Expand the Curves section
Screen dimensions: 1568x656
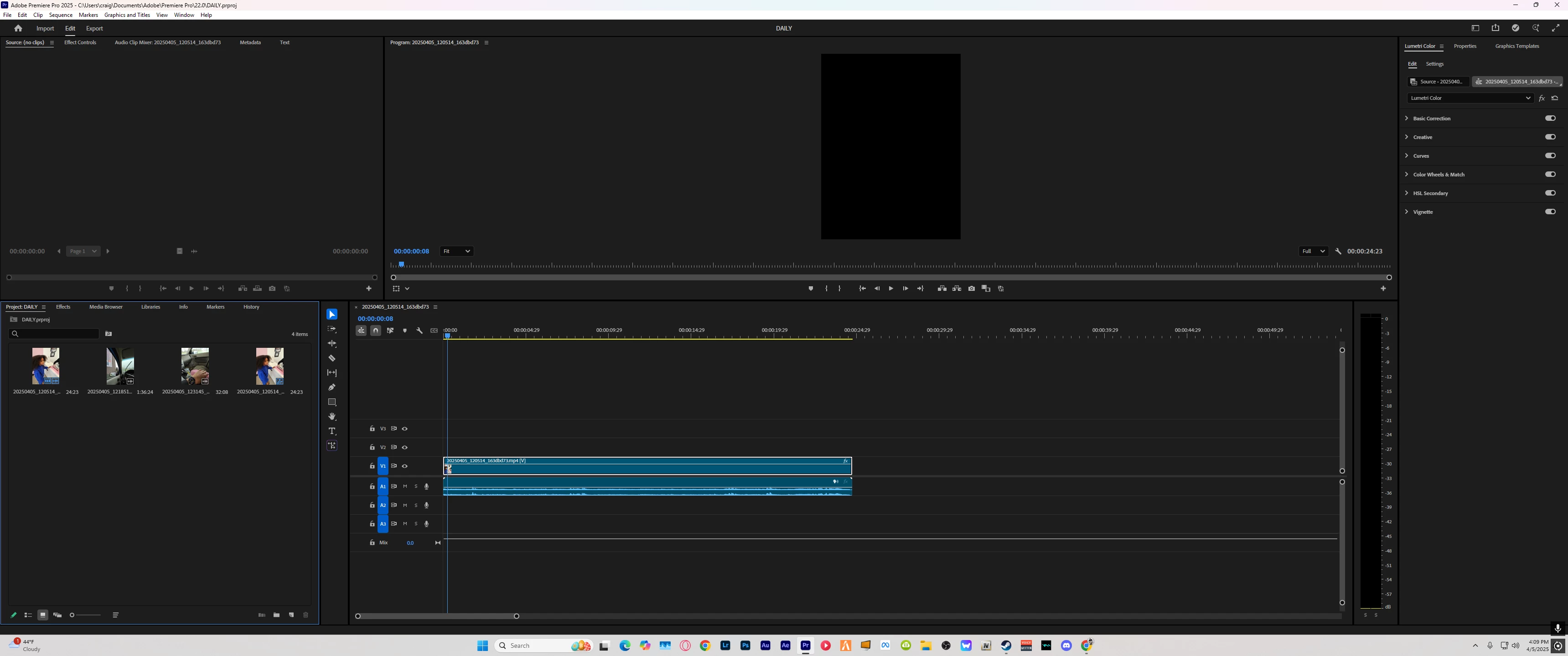1407,156
